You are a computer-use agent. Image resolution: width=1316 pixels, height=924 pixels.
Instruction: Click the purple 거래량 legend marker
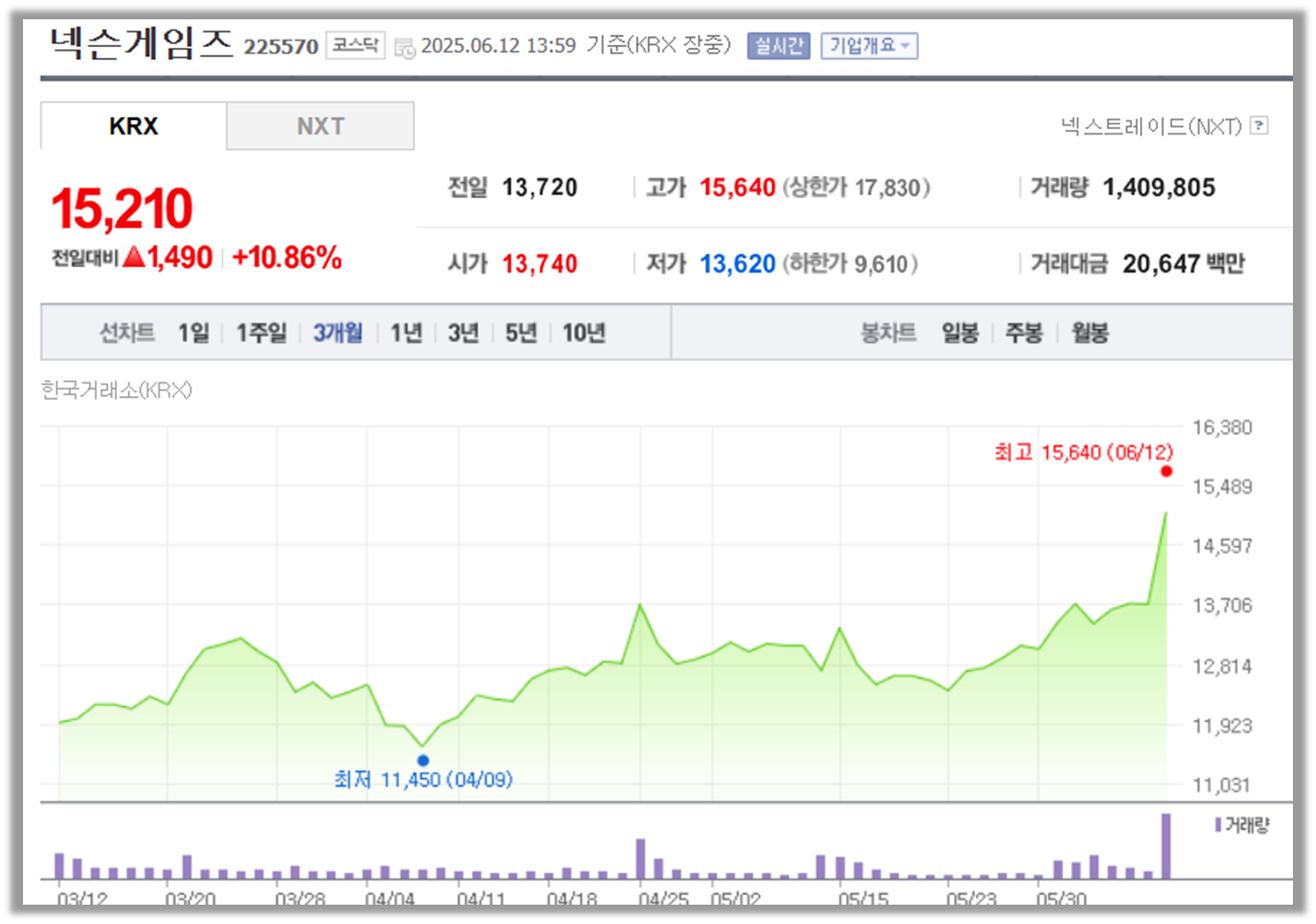[x=1218, y=825]
